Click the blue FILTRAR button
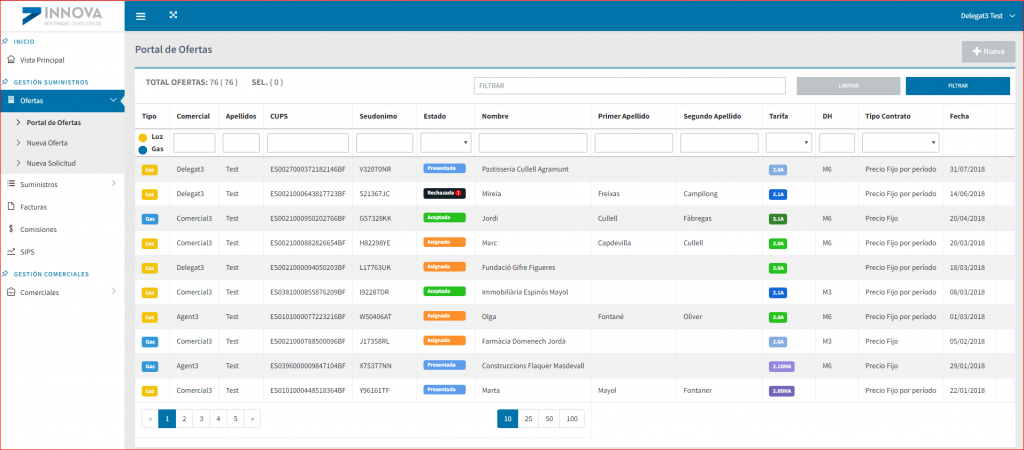The image size is (1024, 450). (x=958, y=86)
